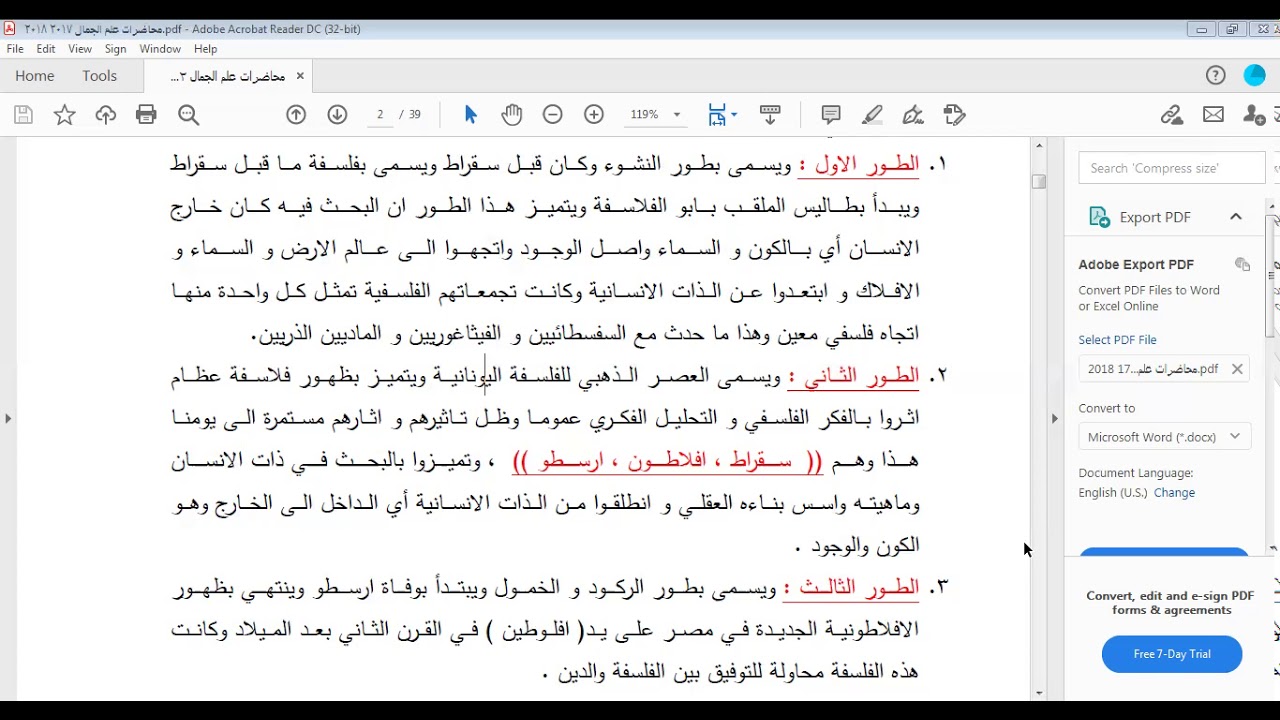Open the Help question mark icon
This screenshot has height=720, width=1280.
(1215, 76)
